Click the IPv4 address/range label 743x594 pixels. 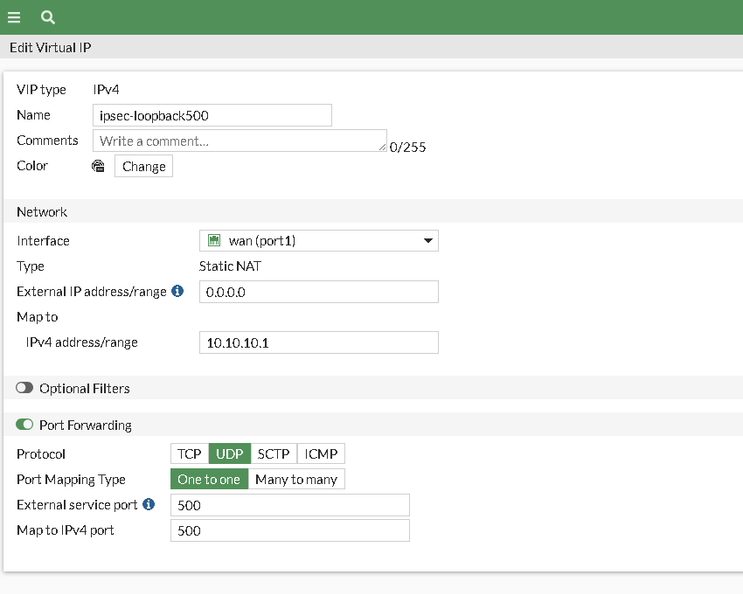(x=82, y=342)
